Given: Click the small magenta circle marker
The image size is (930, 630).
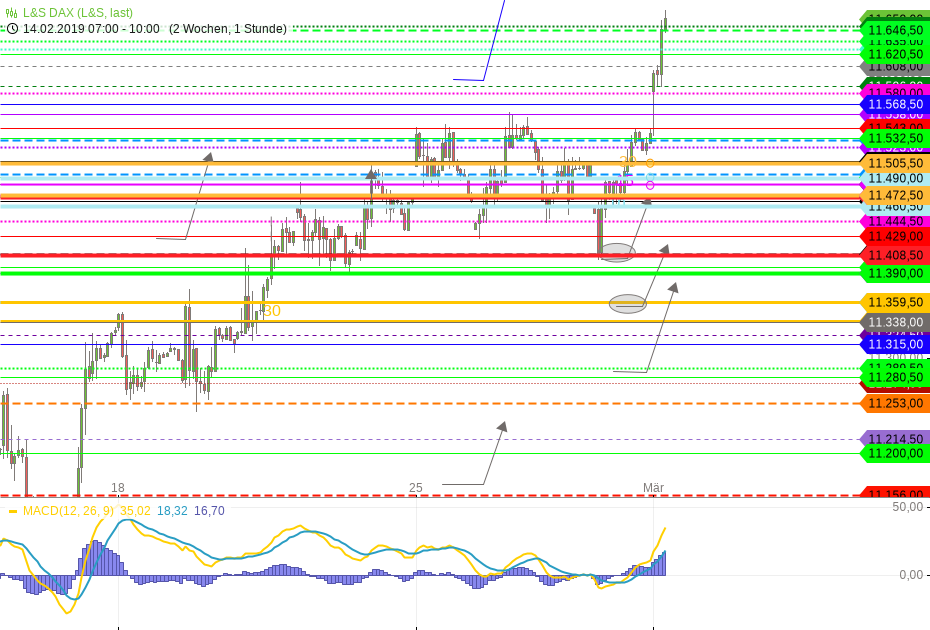Looking at the screenshot, I should (x=650, y=185).
